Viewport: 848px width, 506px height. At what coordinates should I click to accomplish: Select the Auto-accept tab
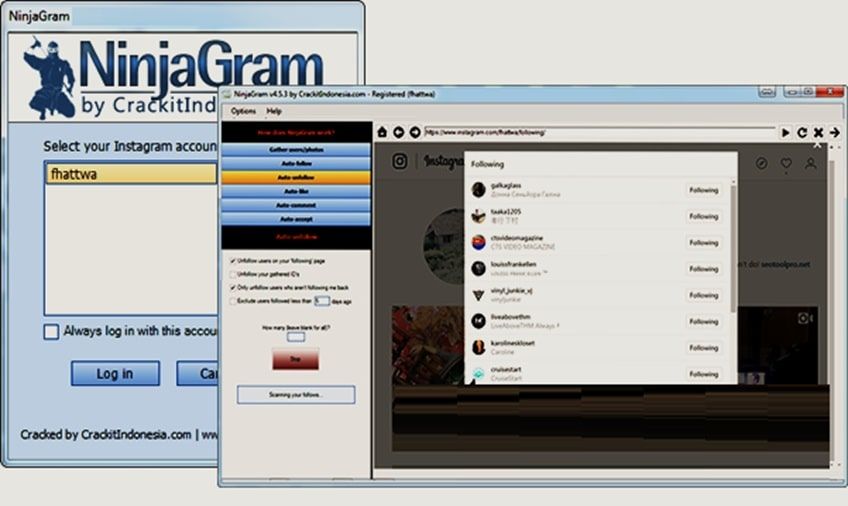point(296,219)
